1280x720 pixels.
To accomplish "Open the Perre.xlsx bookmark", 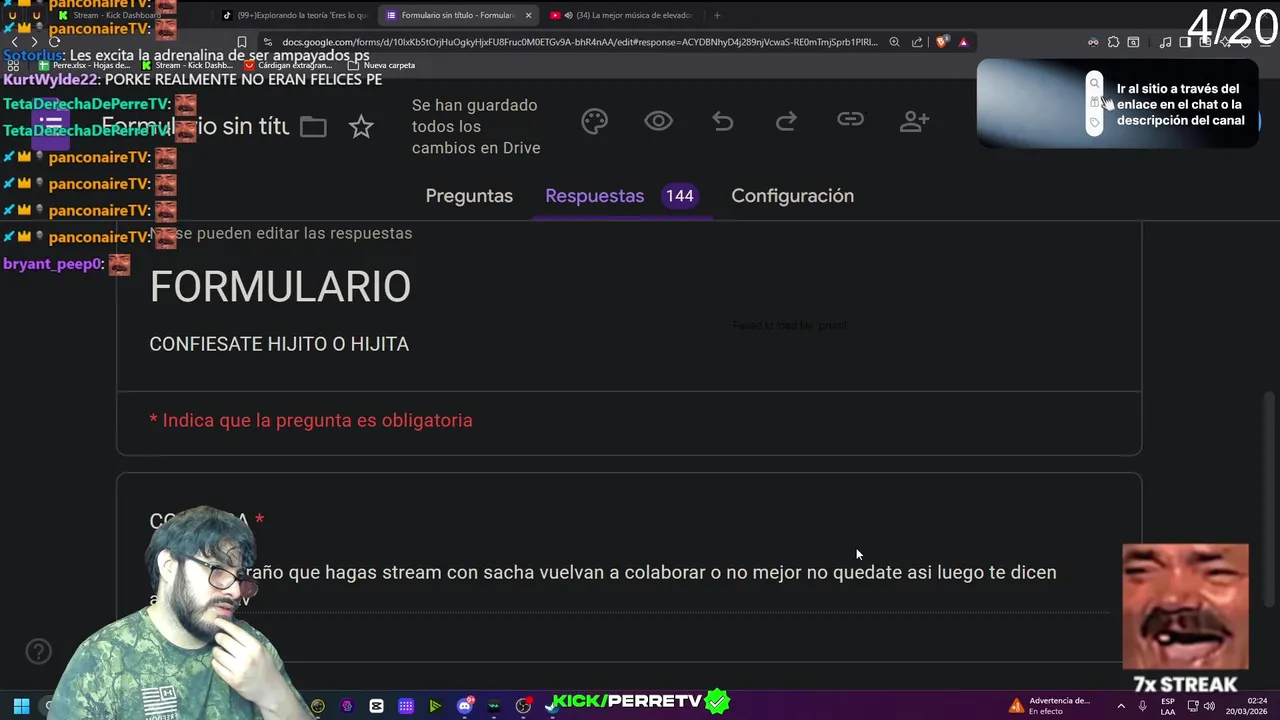I will pyautogui.click(x=86, y=65).
